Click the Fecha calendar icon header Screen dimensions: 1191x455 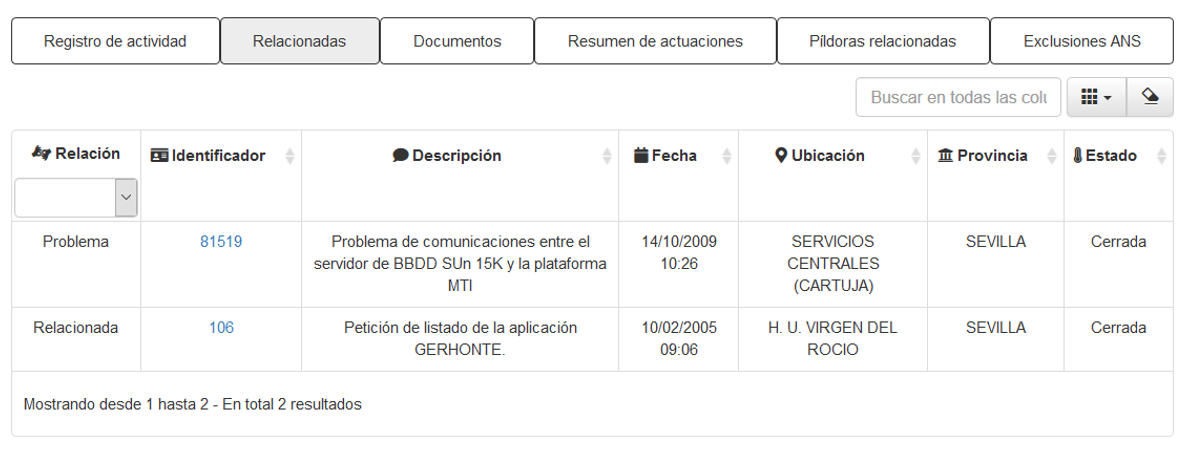pos(641,156)
